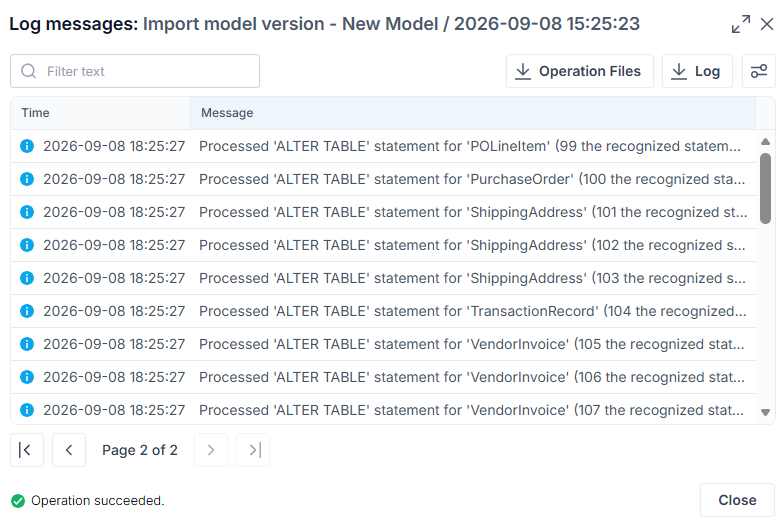The width and height of the screenshot is (782, 522).
Task: Open the column settings filter icon
Action: coord(759,71)
